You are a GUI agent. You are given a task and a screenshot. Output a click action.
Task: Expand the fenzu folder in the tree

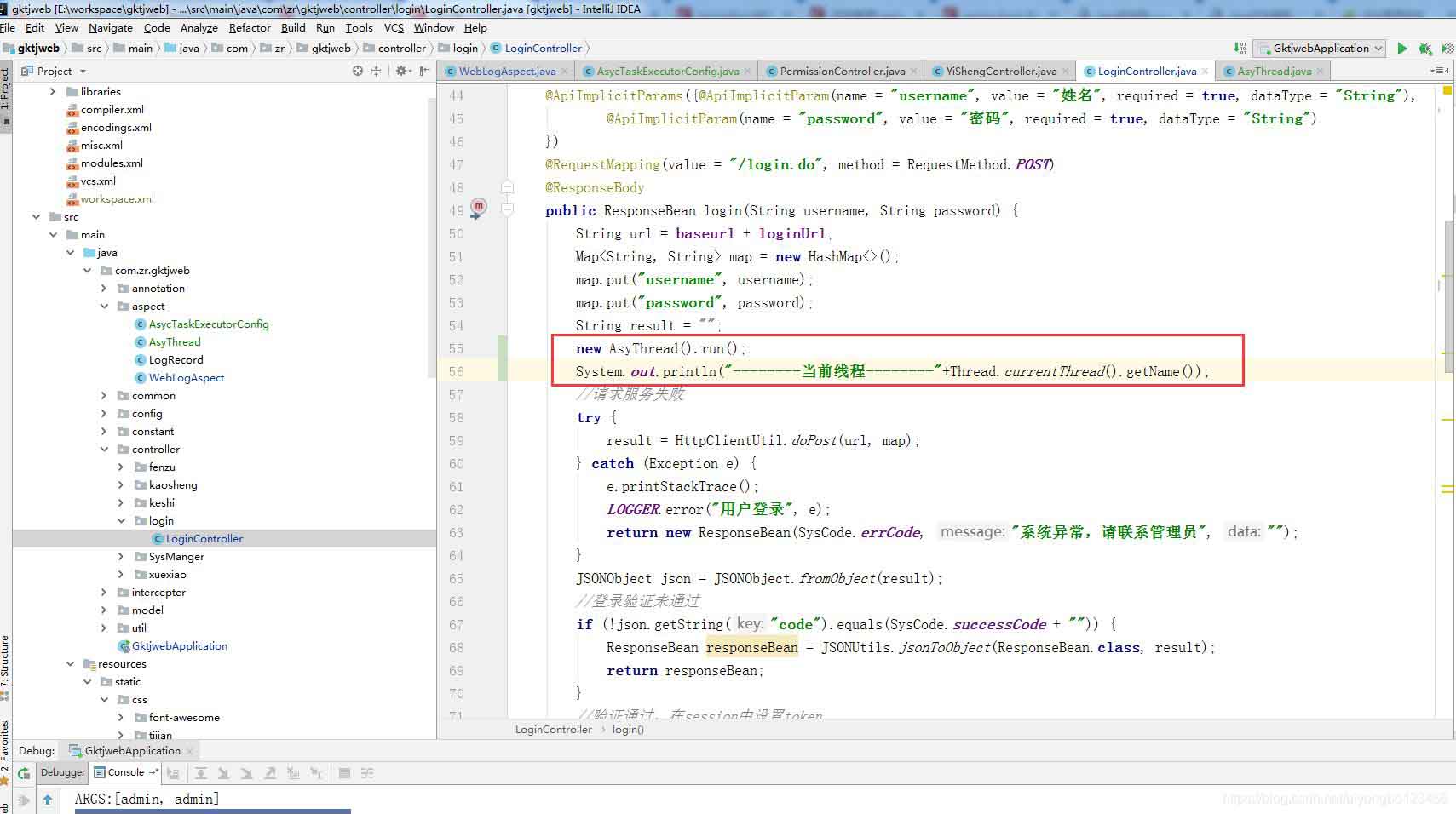pos(121,467)
